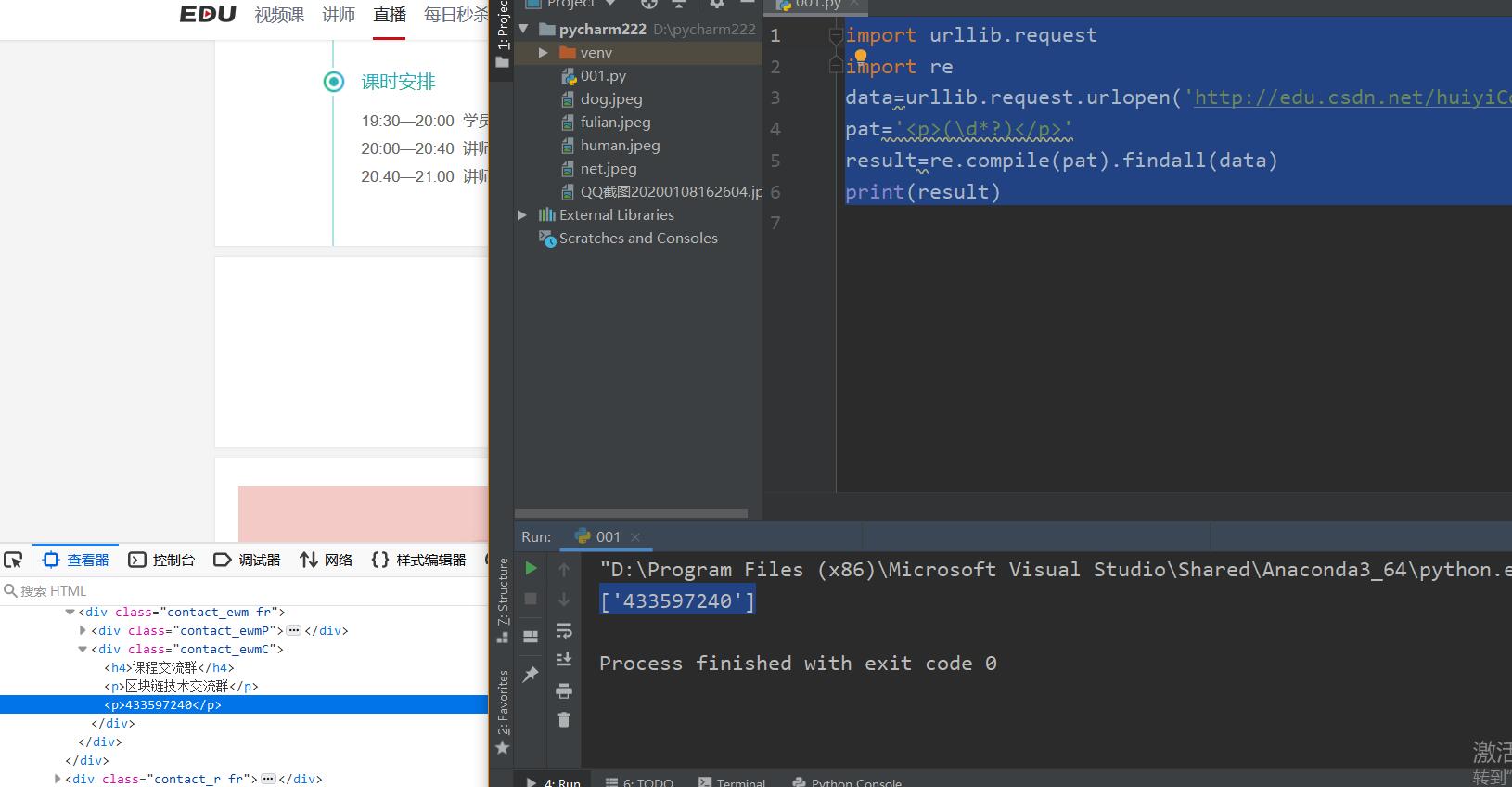The width and height of the screenshot is (1512, 787).
Task: Click the print console output icon
Action: click(x=564, y=690)
